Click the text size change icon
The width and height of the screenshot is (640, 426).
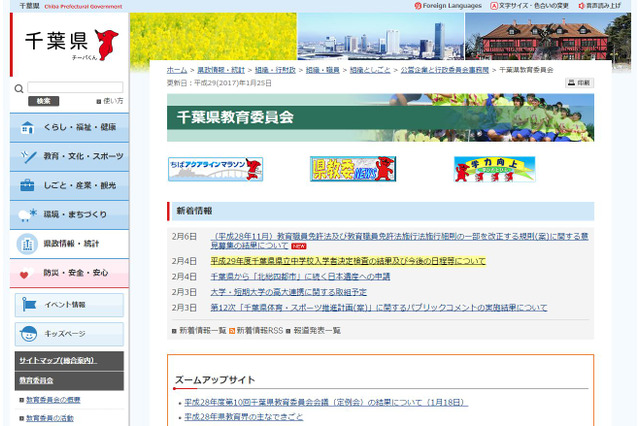coord(494,6)
